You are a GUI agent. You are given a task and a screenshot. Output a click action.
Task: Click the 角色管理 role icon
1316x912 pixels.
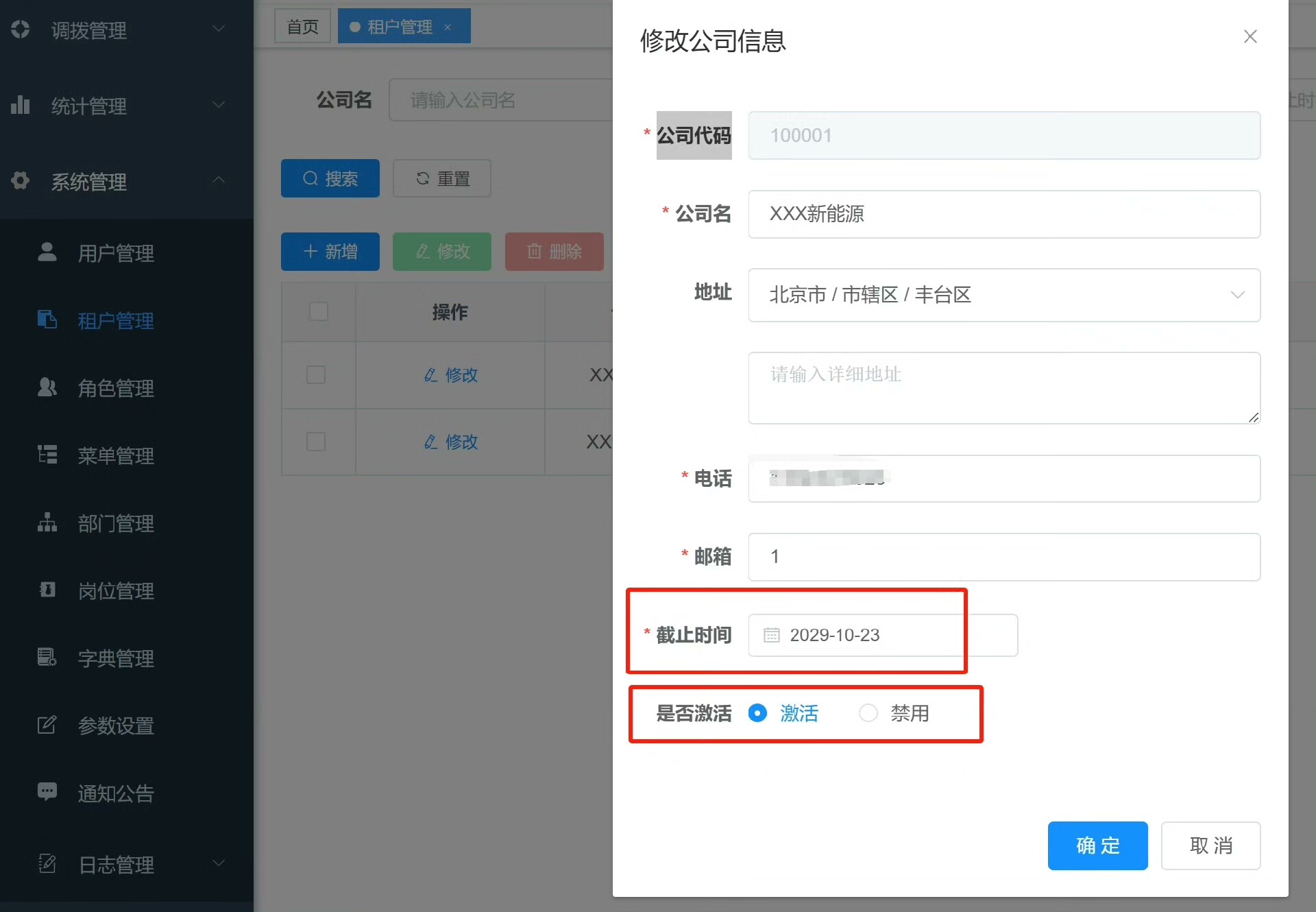pyautogui.click(x=47, y=387)
